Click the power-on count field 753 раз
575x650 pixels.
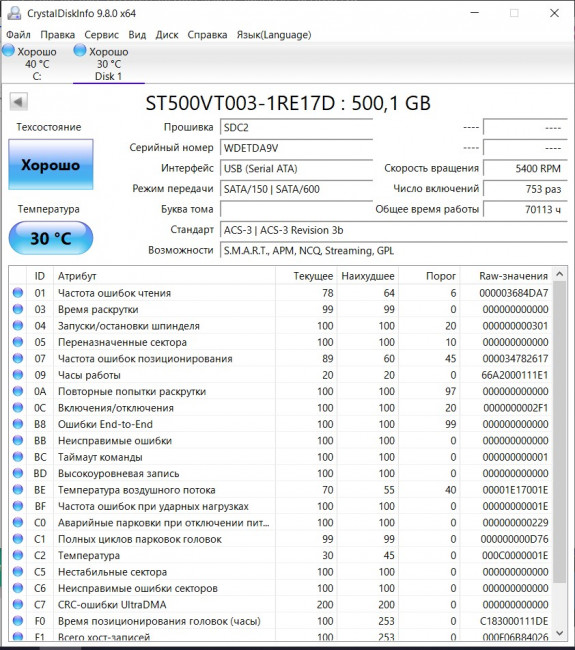525,189
